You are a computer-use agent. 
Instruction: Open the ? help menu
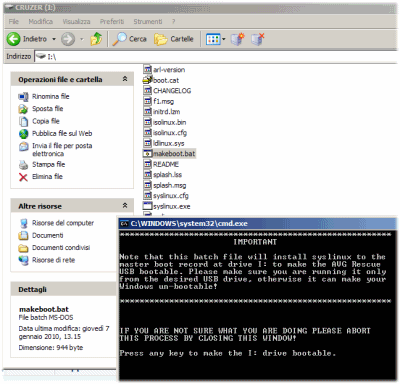[x=173, y=21]
